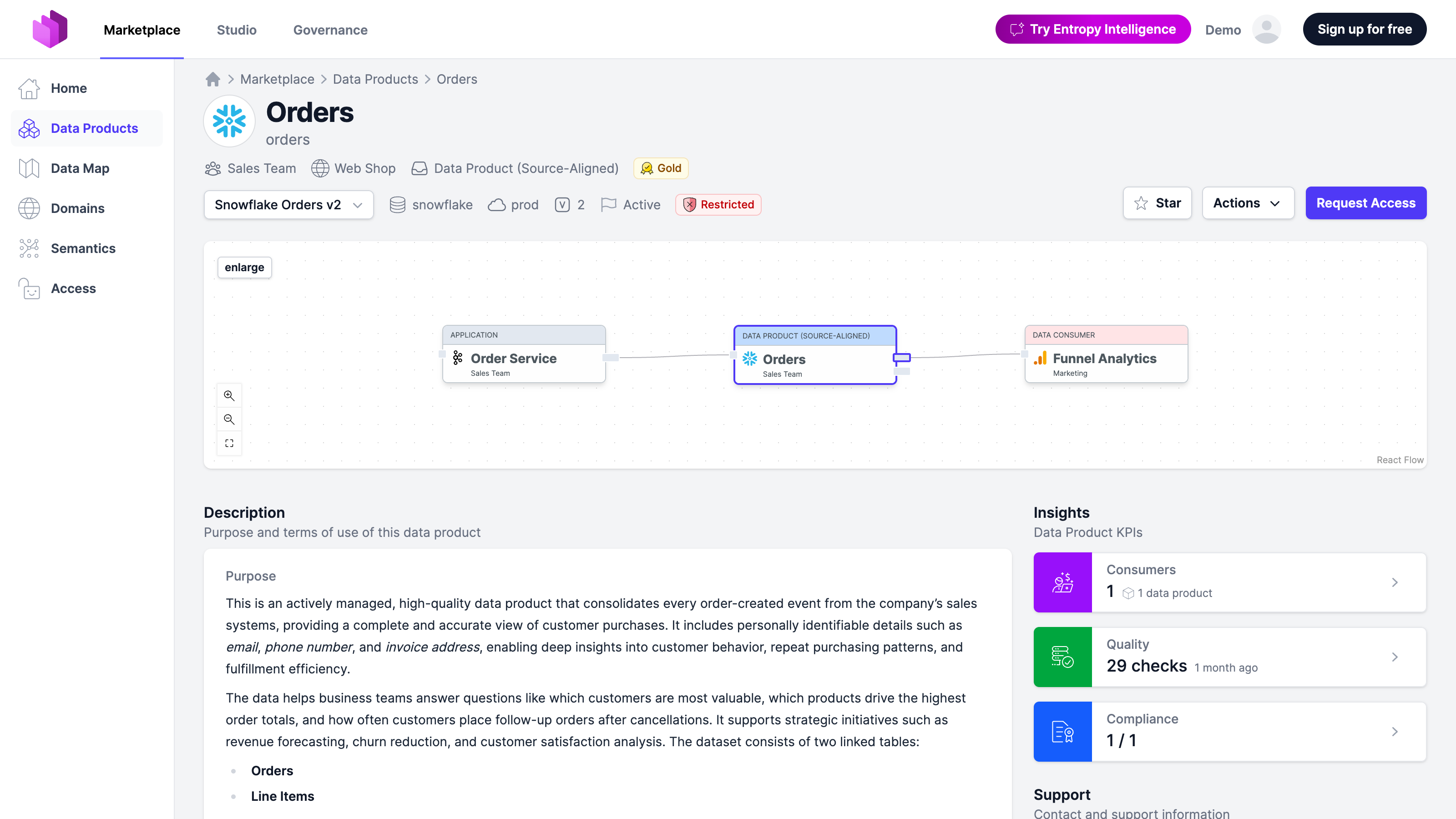Open Home in the sidebar
This screenshot has width=1456, height=819.
(86, 88)
